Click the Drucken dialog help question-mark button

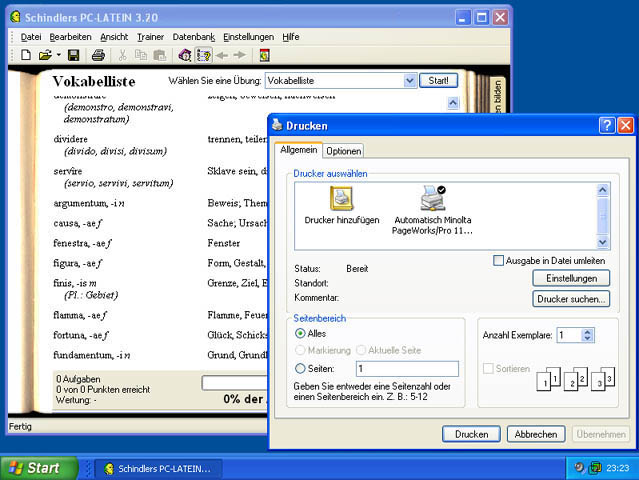(x=607, y=125)
